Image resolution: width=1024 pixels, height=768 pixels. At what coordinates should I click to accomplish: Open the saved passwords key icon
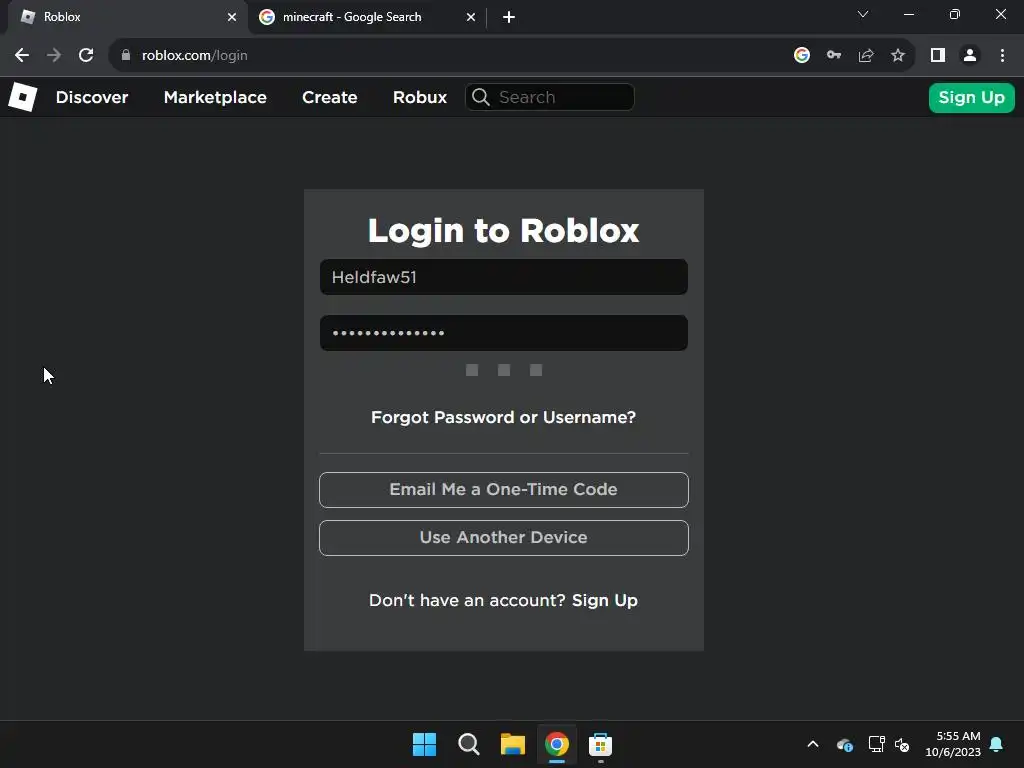tap(834, 56)
